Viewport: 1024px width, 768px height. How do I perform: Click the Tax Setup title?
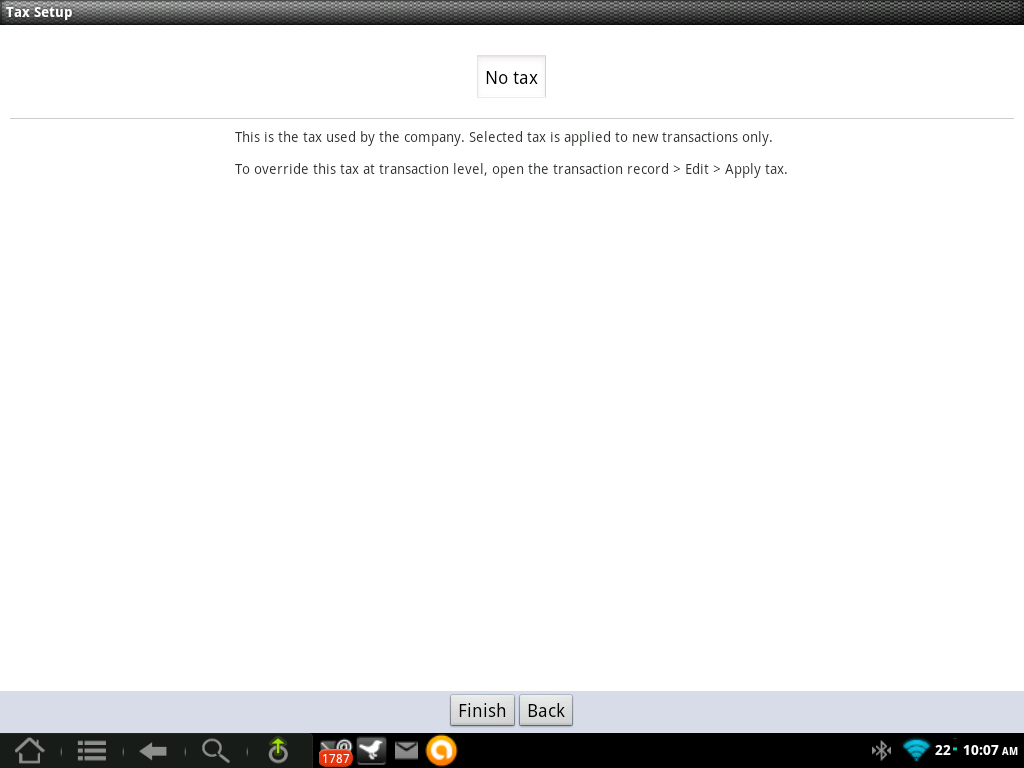[x=39, y=12]
